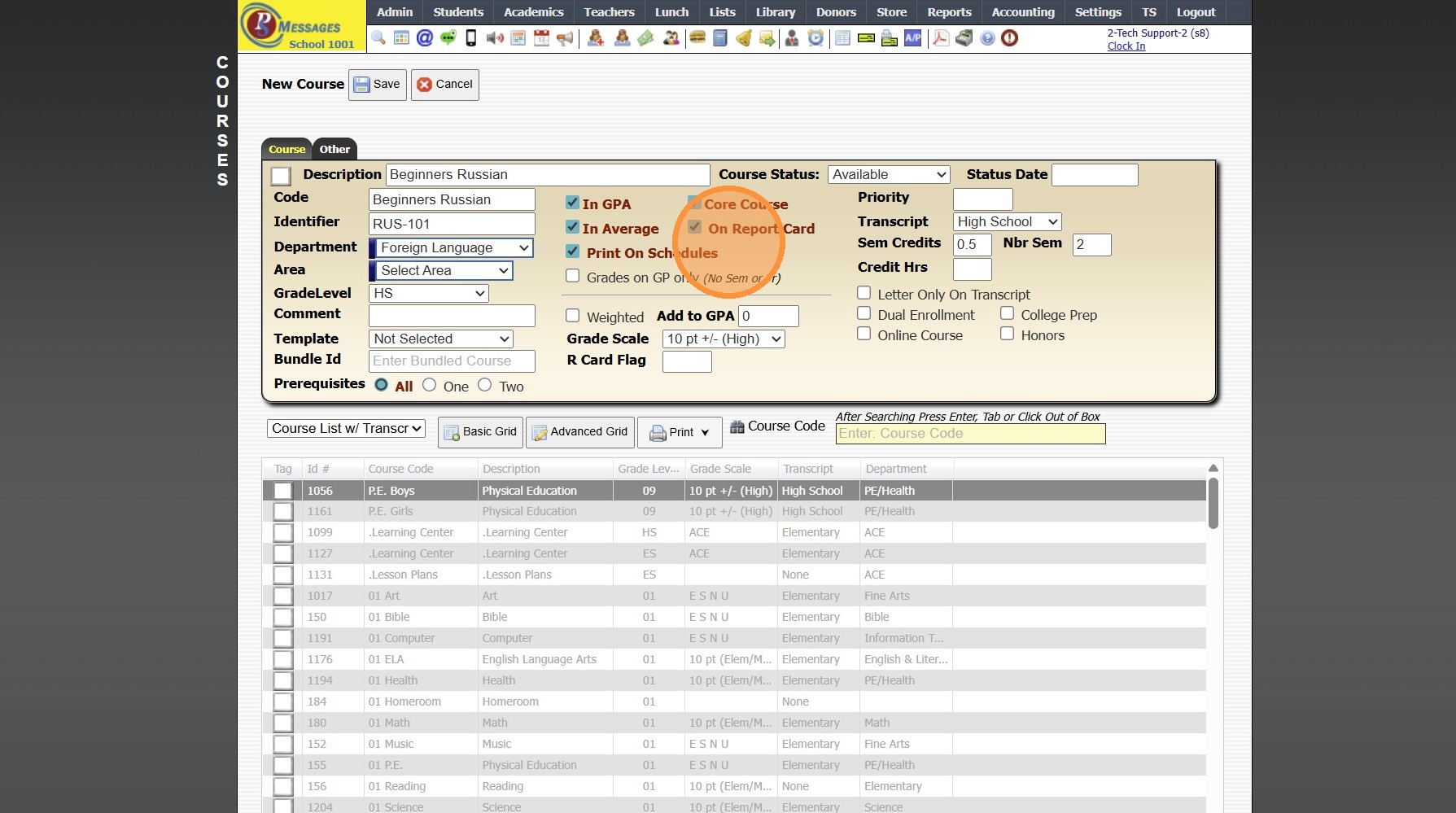Open the Academics menu
1456x813 pixels.
533,12
